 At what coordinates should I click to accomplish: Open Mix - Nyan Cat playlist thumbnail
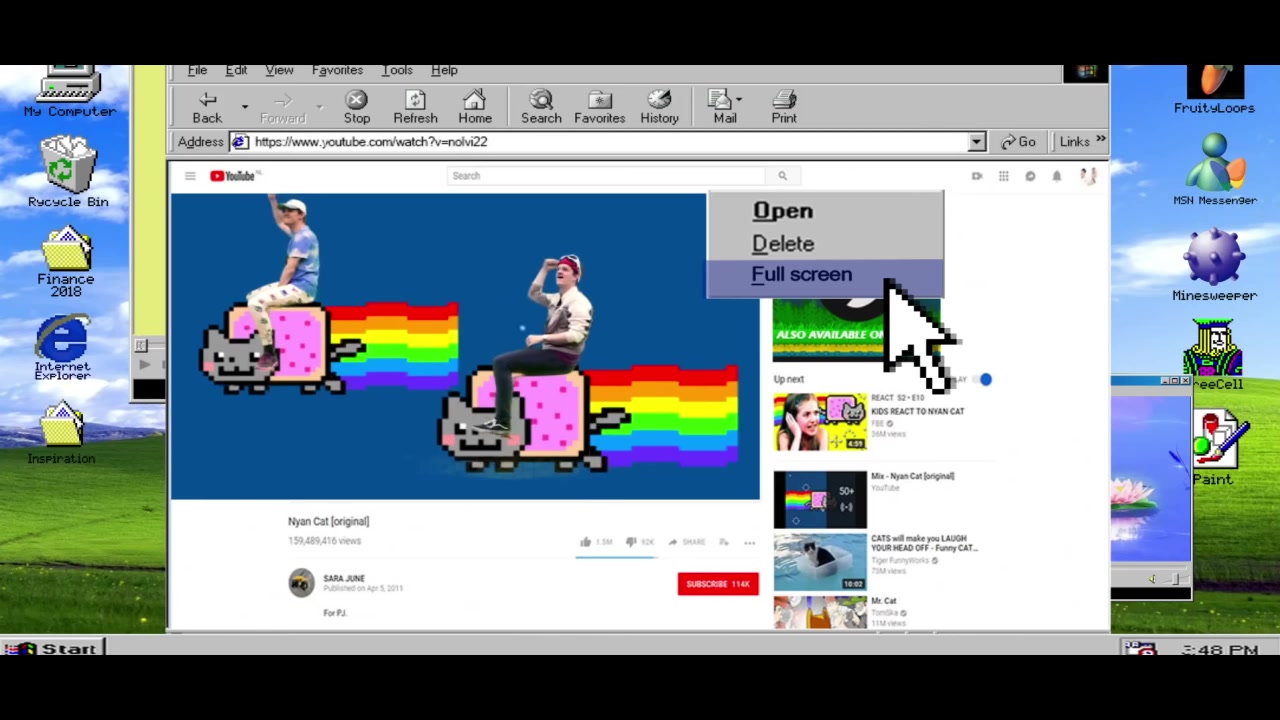[x=820, y=499]
